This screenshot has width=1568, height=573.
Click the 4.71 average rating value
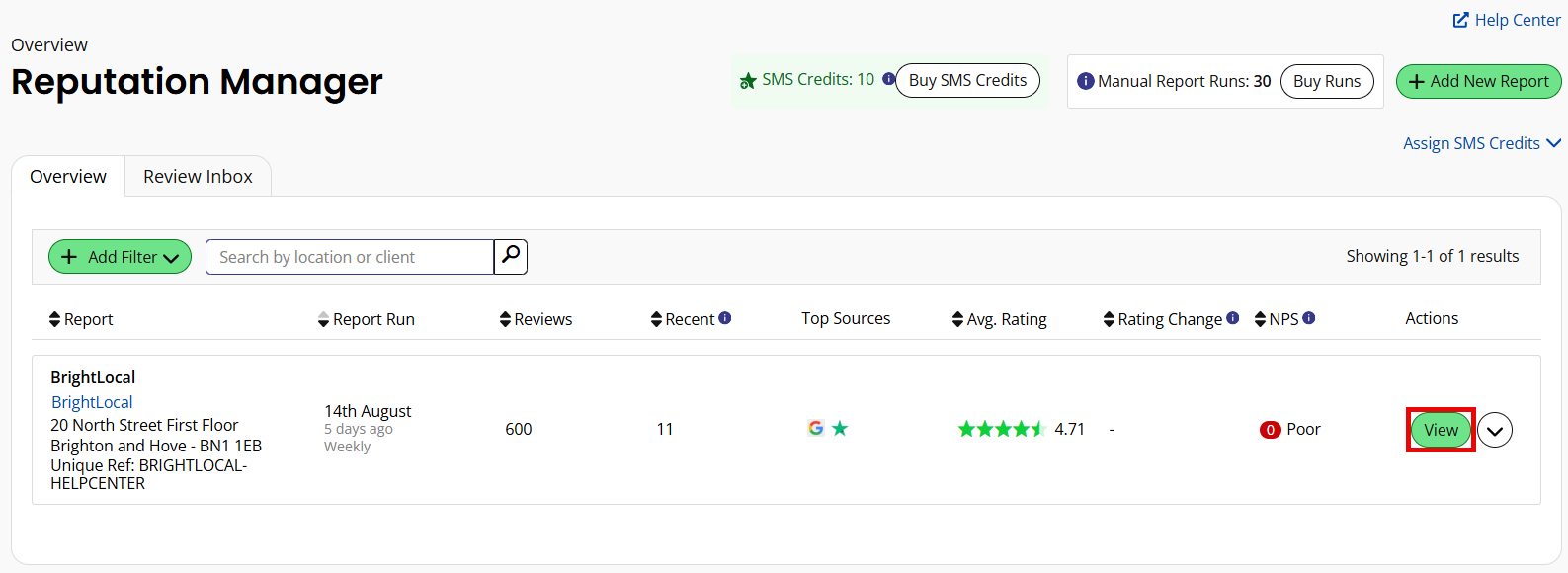click(x=1070, y=429)
